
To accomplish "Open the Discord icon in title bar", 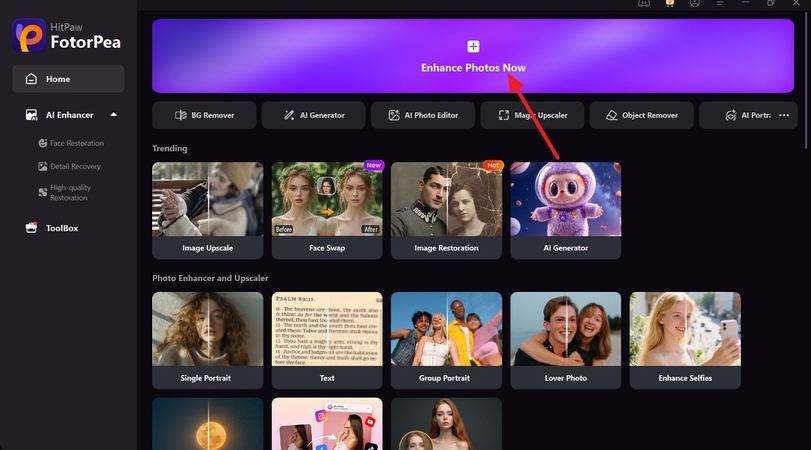I will tap(644, 3).
